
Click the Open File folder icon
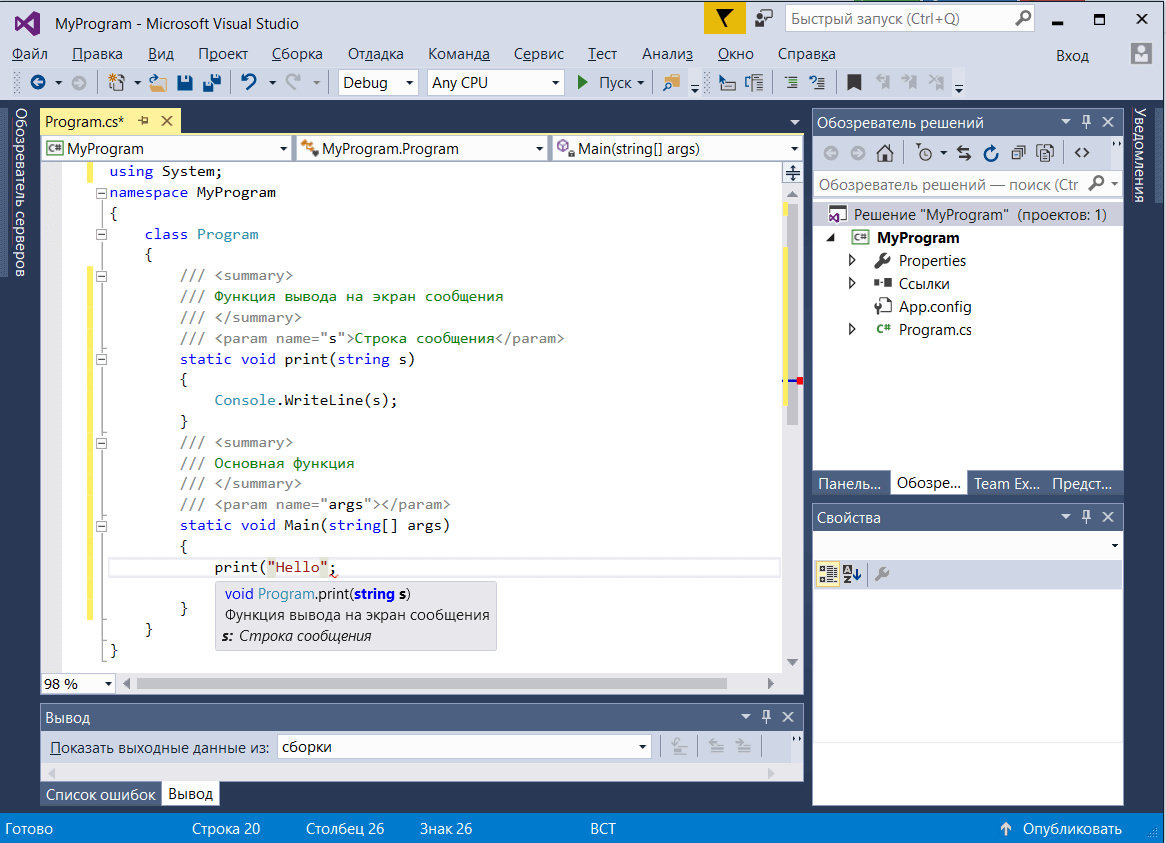tap(158, 83)
